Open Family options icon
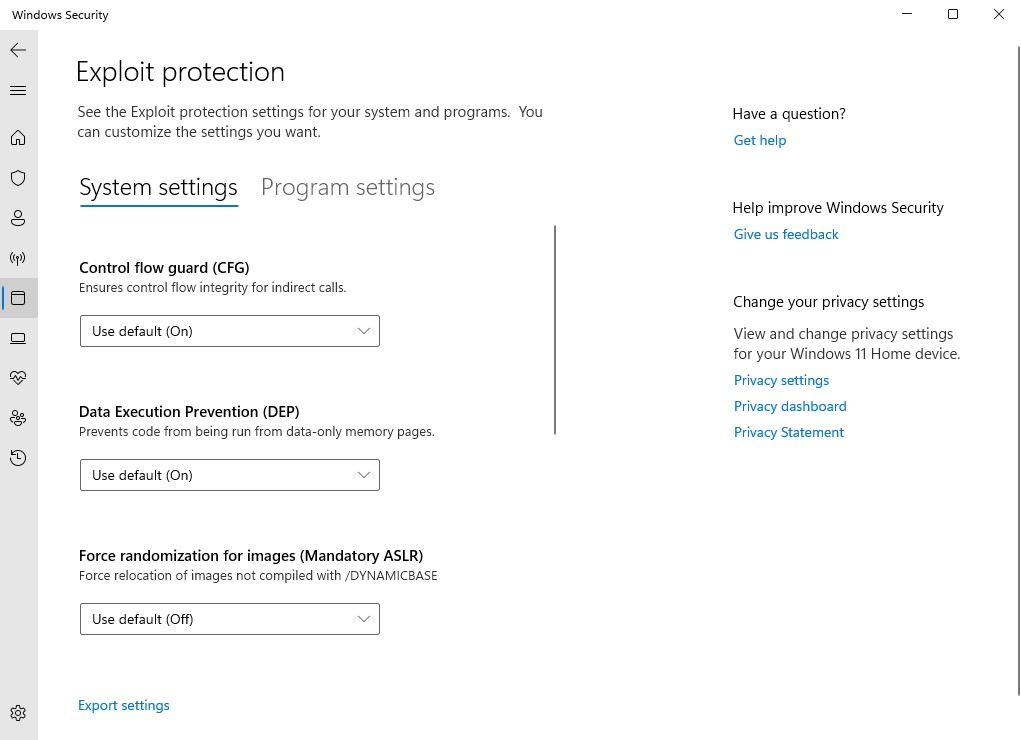This screenshot has height=740, width=1021. pyautogui.click(x=18, y=418)
